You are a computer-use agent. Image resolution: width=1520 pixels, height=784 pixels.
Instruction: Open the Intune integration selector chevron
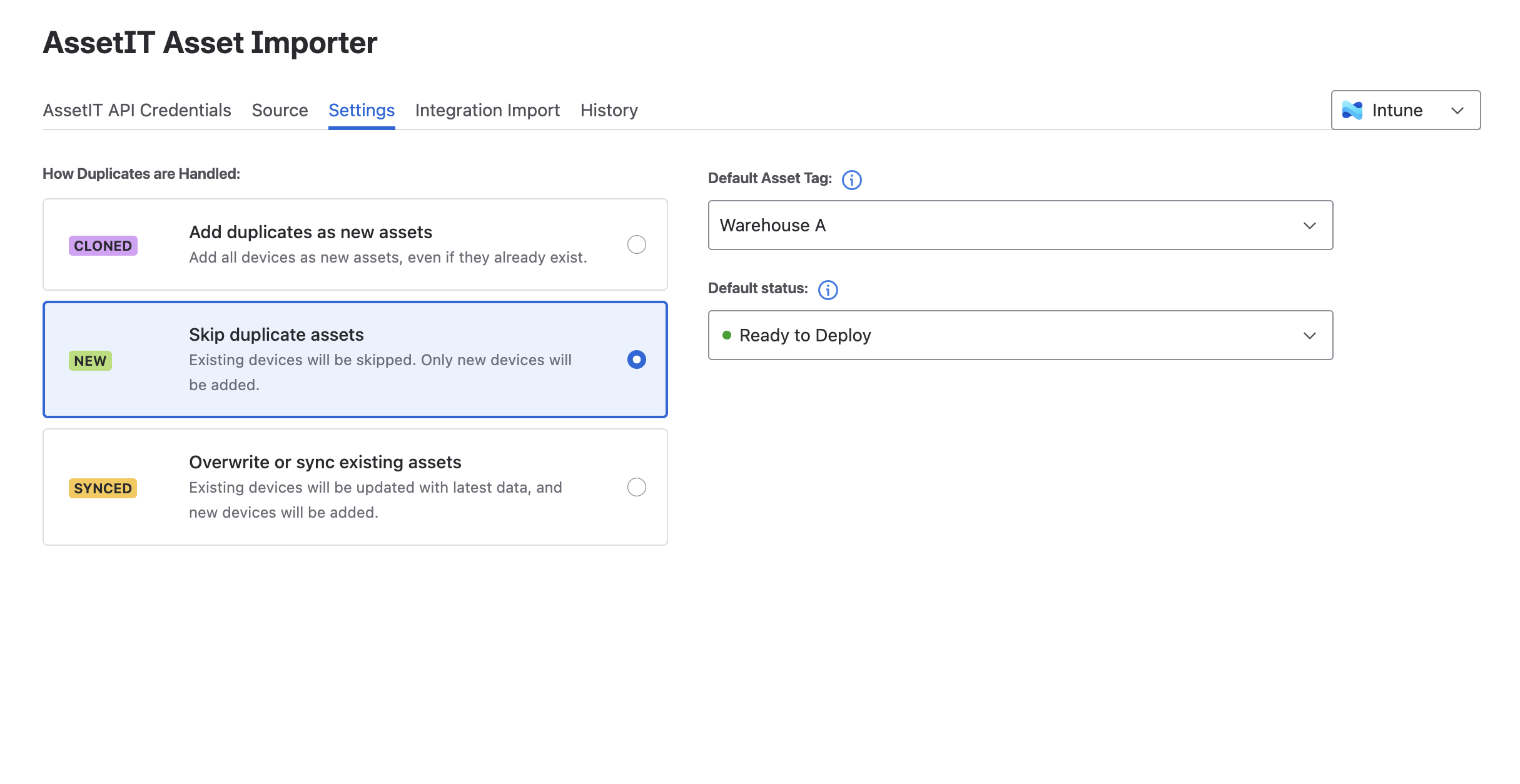(1457, 111)
